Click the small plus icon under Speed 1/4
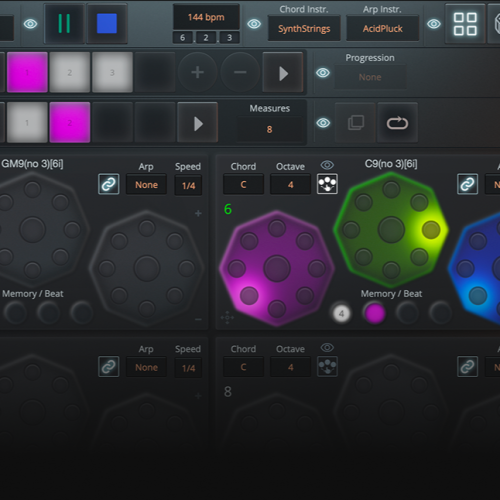Screen dimensions: 500x500 pos(198,213)
